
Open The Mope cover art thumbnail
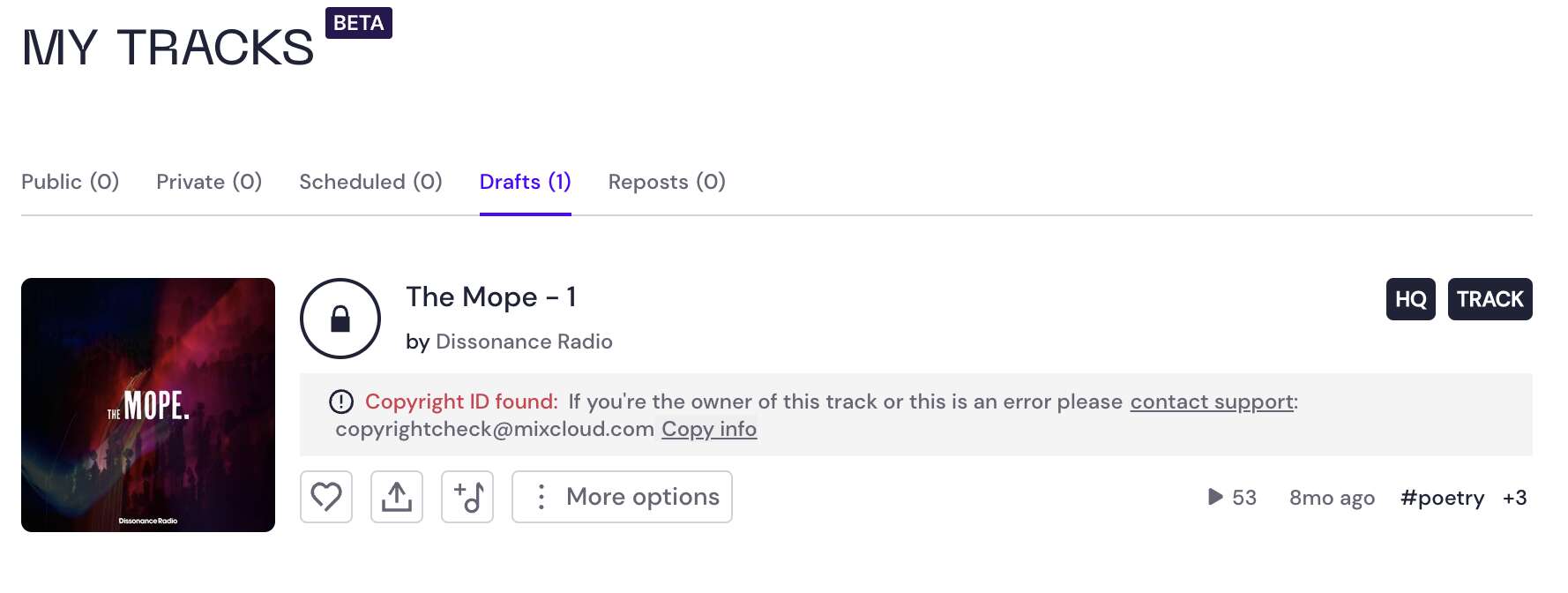(x=148, y=405)
